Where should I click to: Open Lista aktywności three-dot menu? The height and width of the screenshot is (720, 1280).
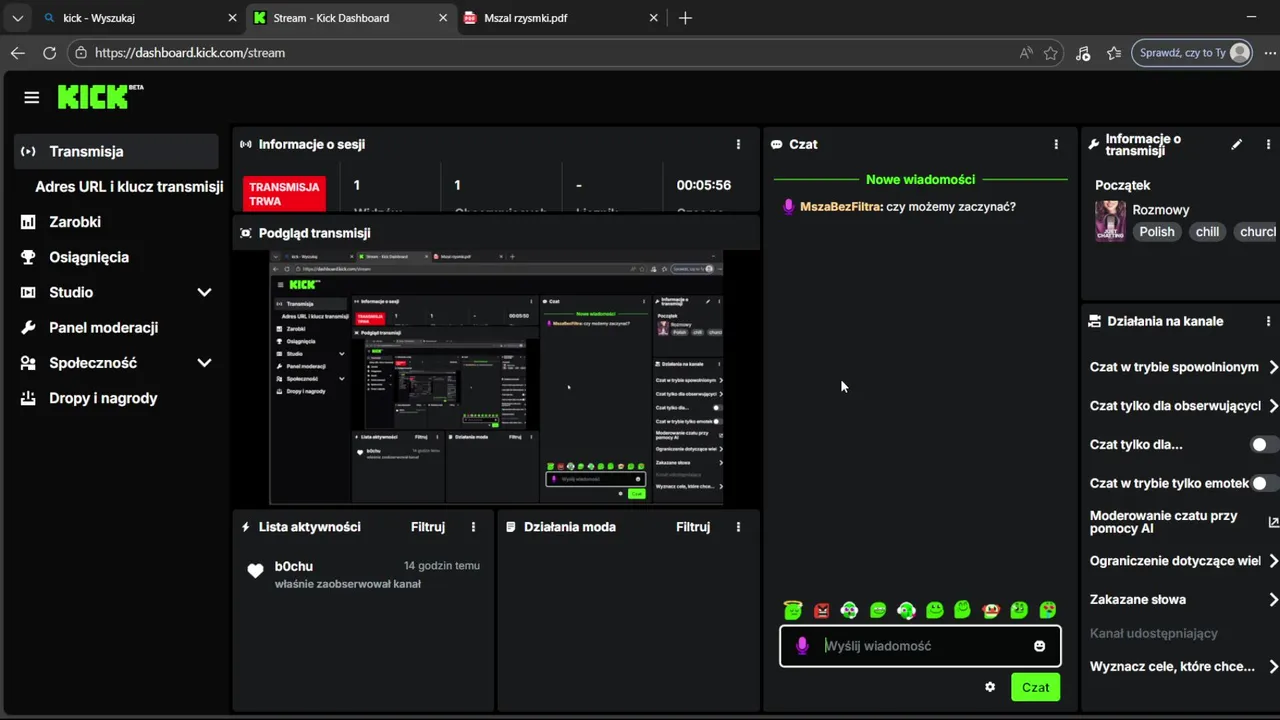click(x=474, y=527)
